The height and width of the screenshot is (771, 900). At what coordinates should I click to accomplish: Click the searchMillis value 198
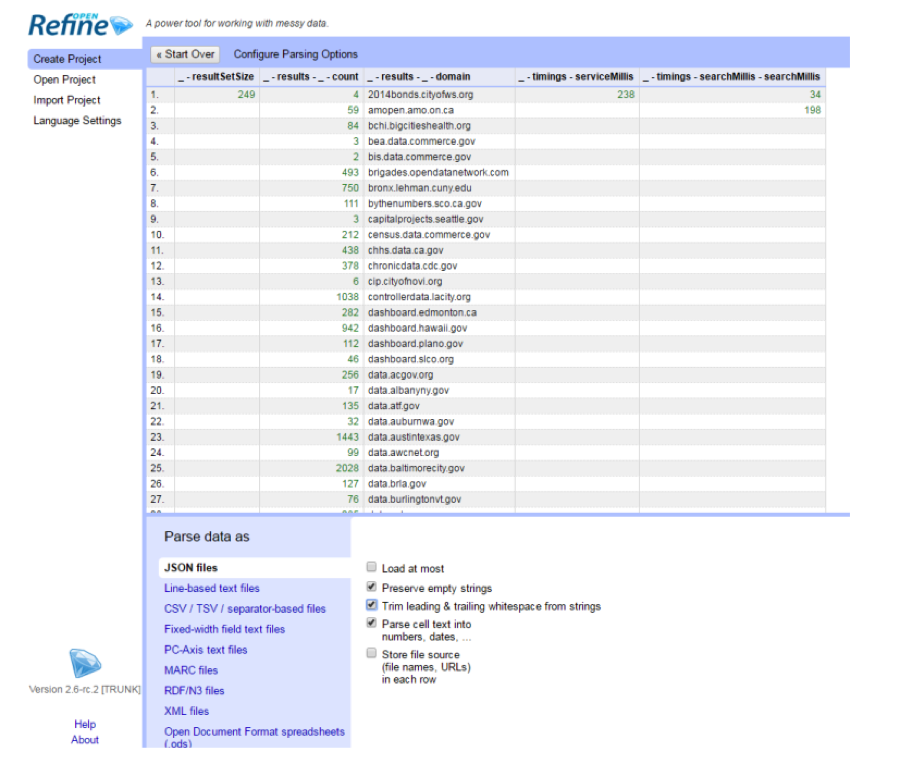click(x=812, y=110)
